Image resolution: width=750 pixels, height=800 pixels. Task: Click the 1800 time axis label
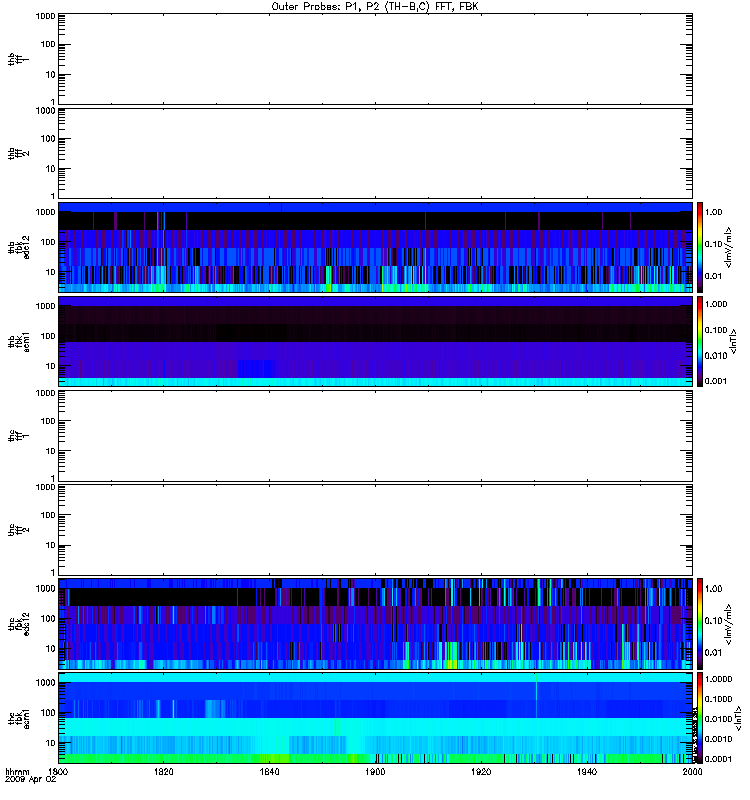pos(58,772)
